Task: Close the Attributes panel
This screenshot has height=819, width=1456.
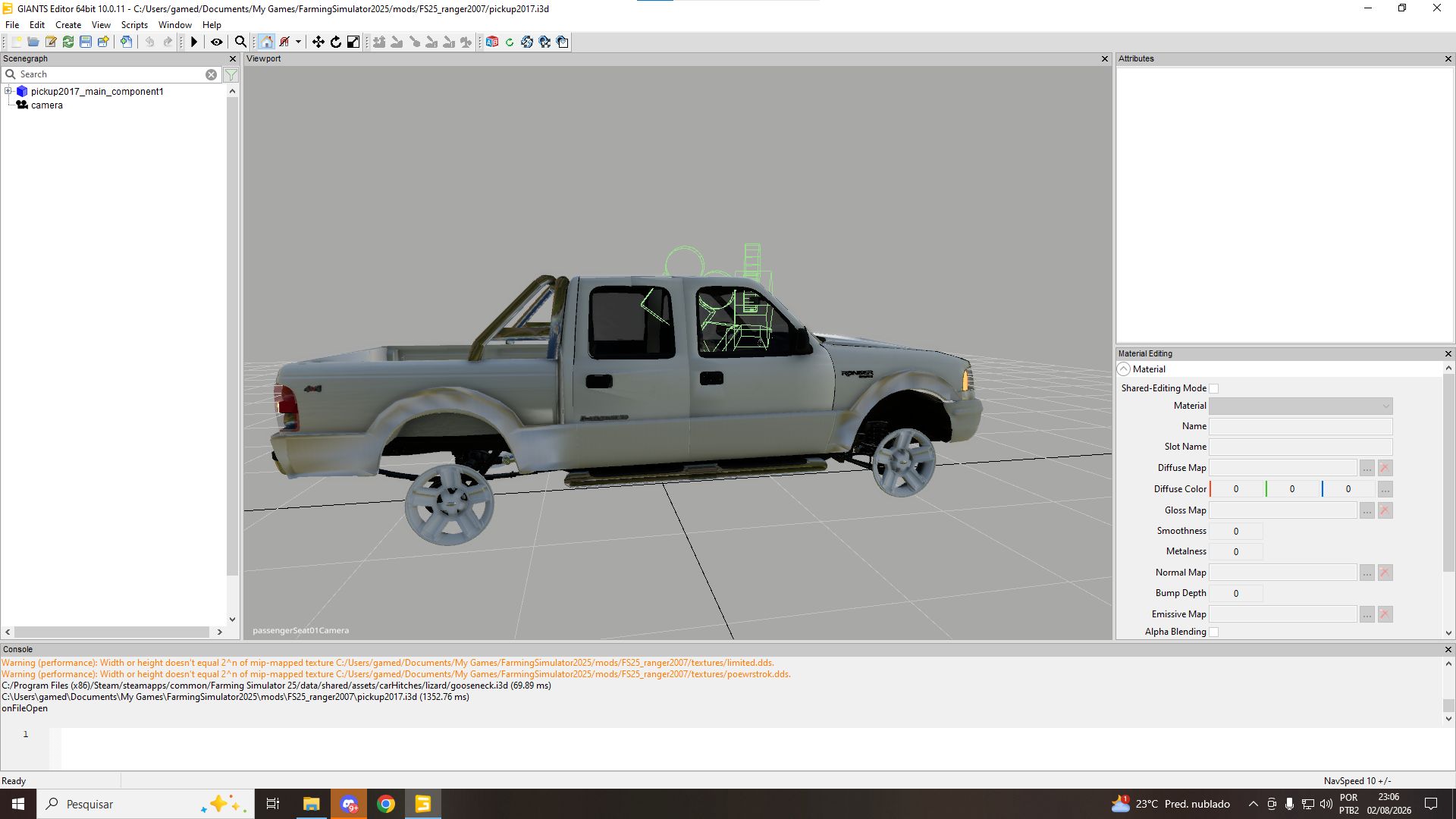Action: (x=1448, y=58)
